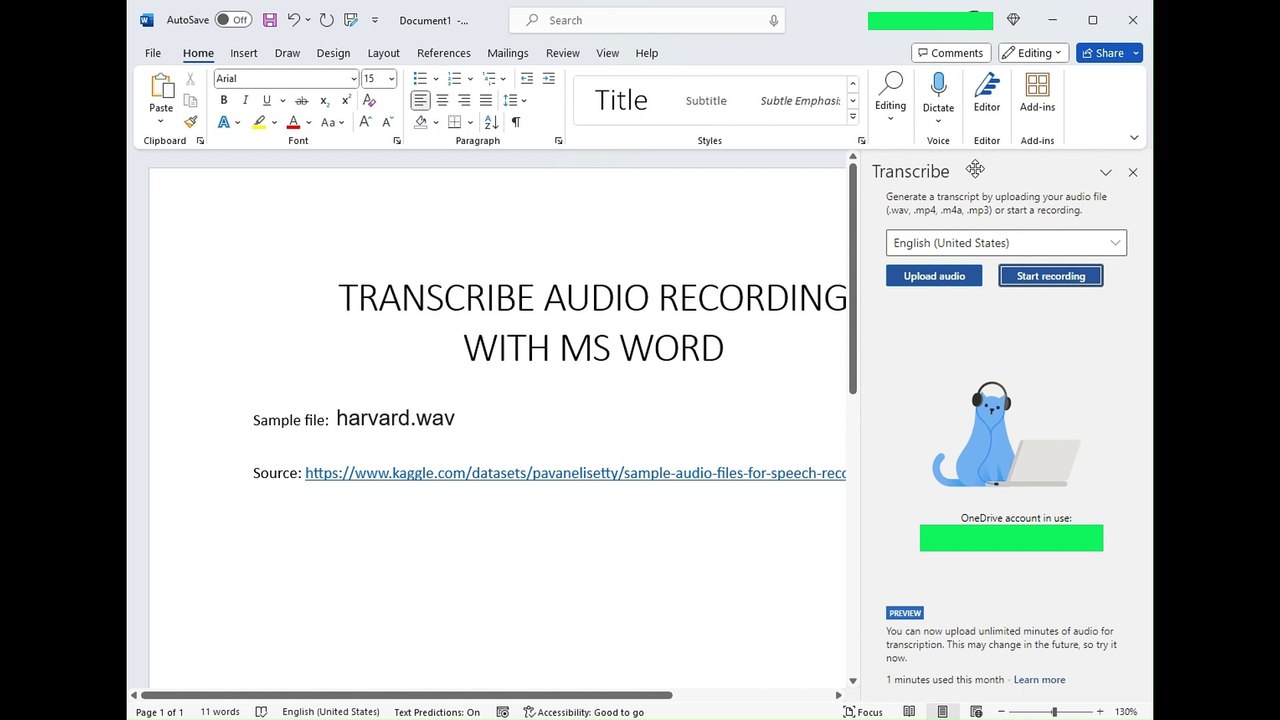Click the Start recording button
Screen dimensions: 1280x720
coord(1051,276)
